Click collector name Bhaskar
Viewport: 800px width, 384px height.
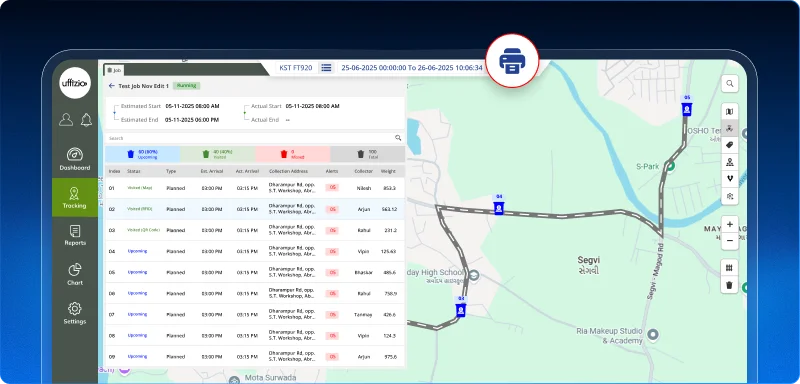(364, 272)
